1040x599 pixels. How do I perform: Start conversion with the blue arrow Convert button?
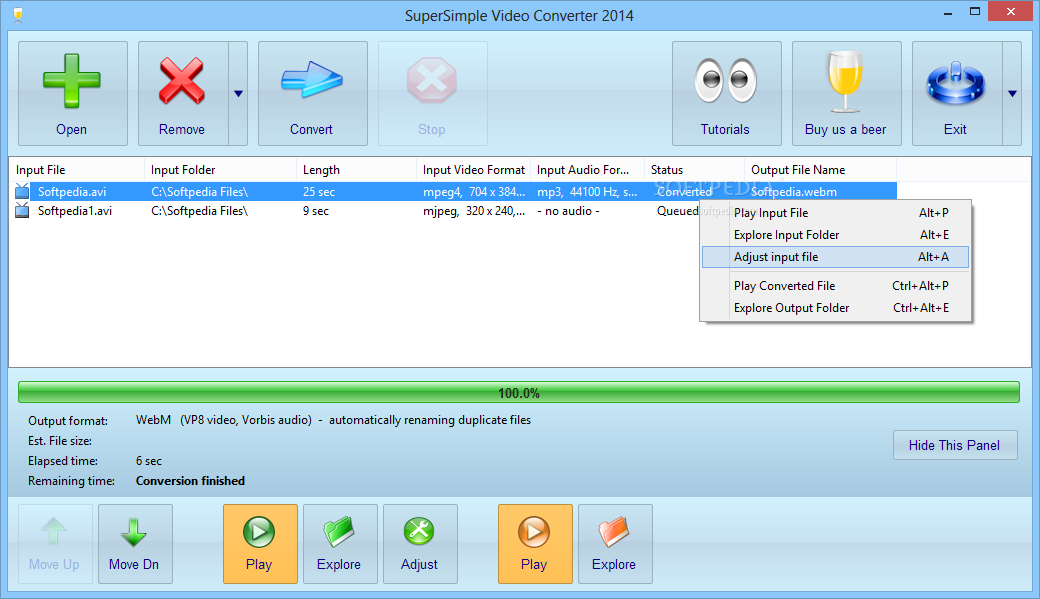coord(312,94)
